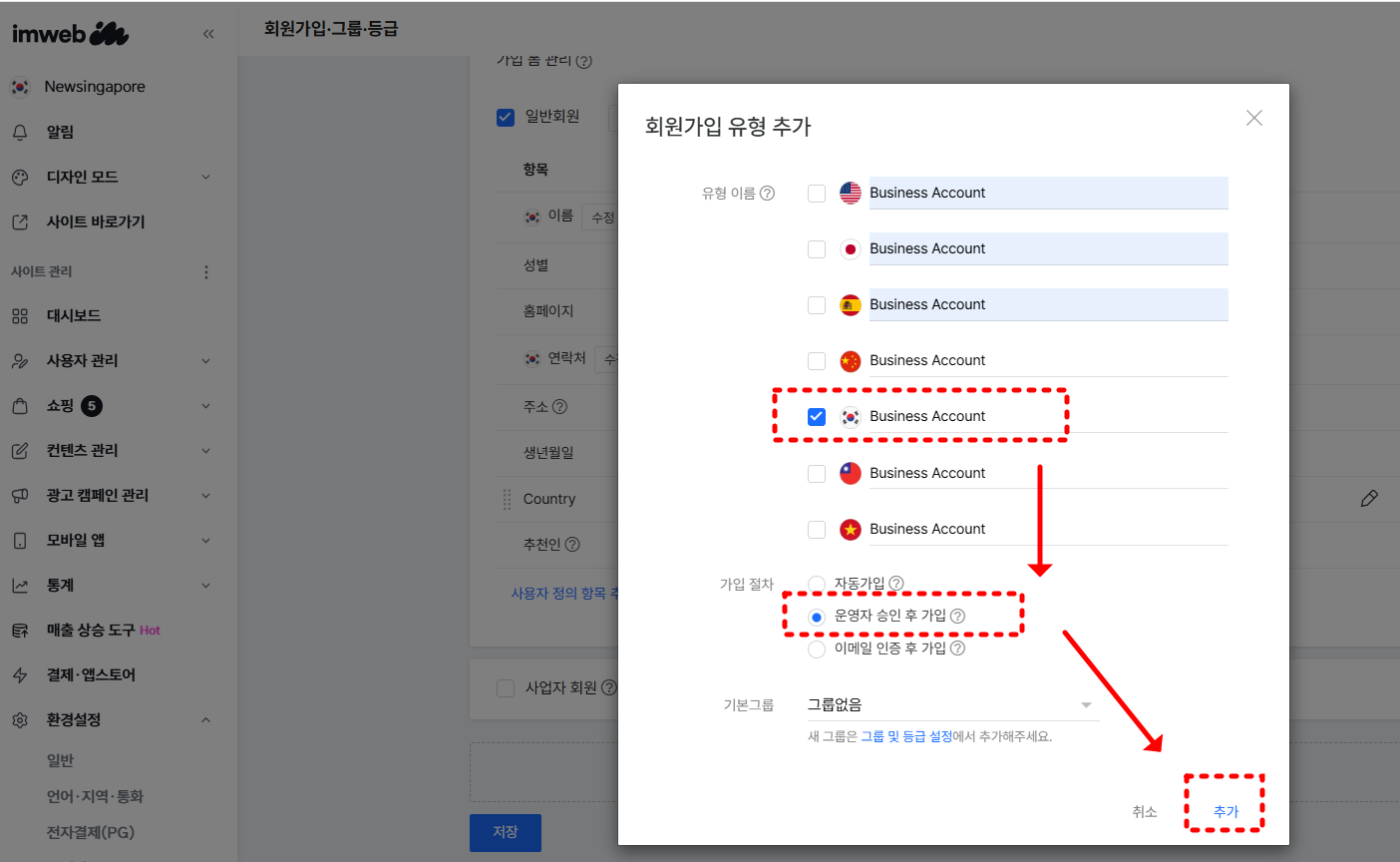Click help icon beside 운영자 승인 후 가입
Viewport: 1400px width, 862px height.
(957, 616)
